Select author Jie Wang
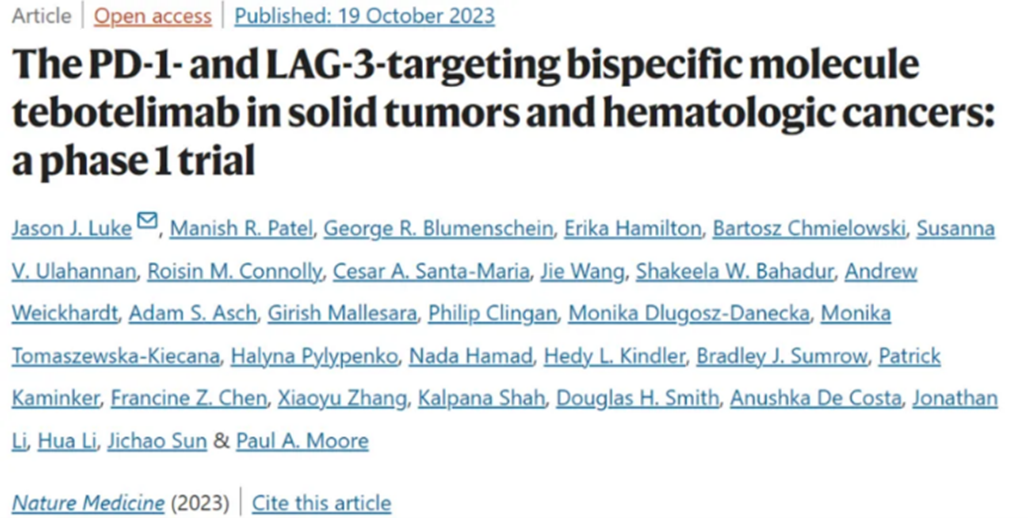1028x518 pixels. pyautogui.click(x=582, y=271)
